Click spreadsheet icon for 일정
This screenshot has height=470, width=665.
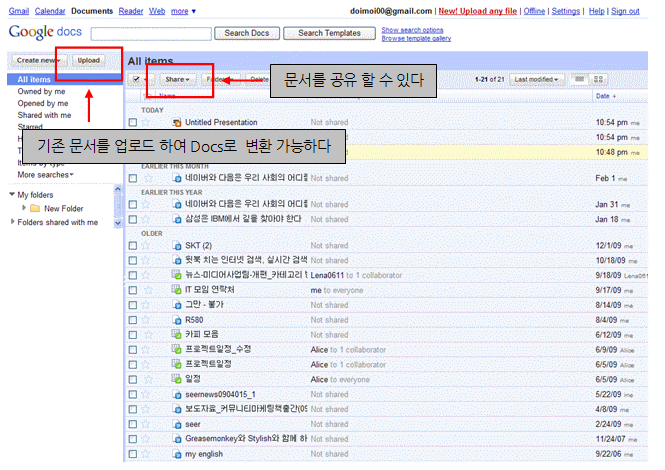(176, 379)
